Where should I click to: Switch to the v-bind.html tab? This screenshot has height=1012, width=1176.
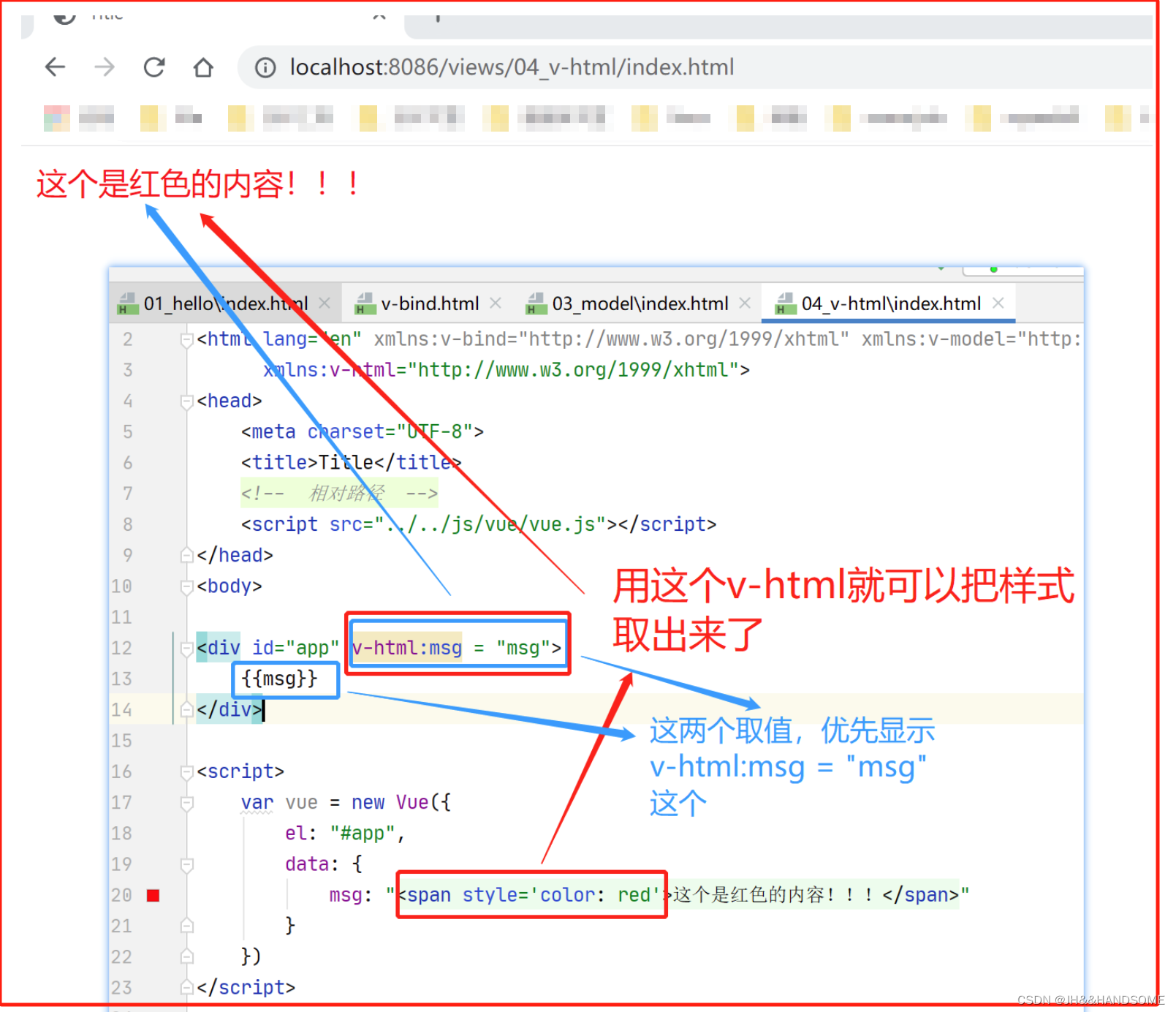(x=430, y=303)
